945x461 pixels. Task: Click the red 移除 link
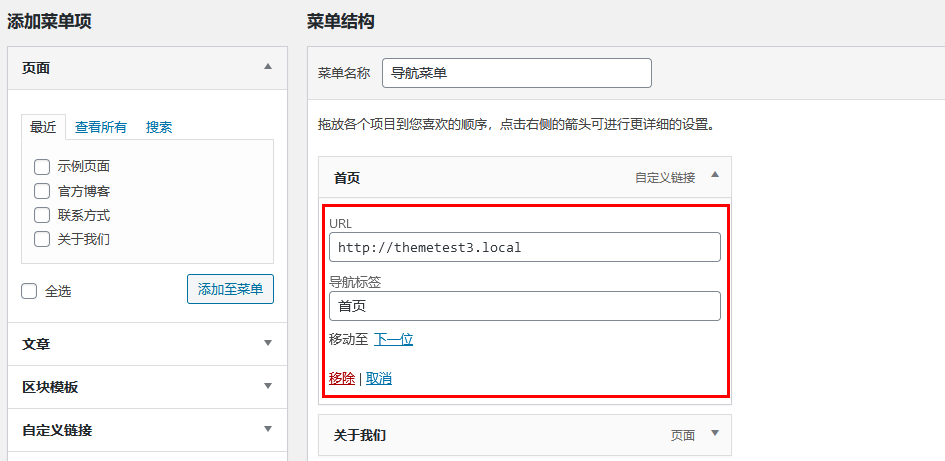341,378
